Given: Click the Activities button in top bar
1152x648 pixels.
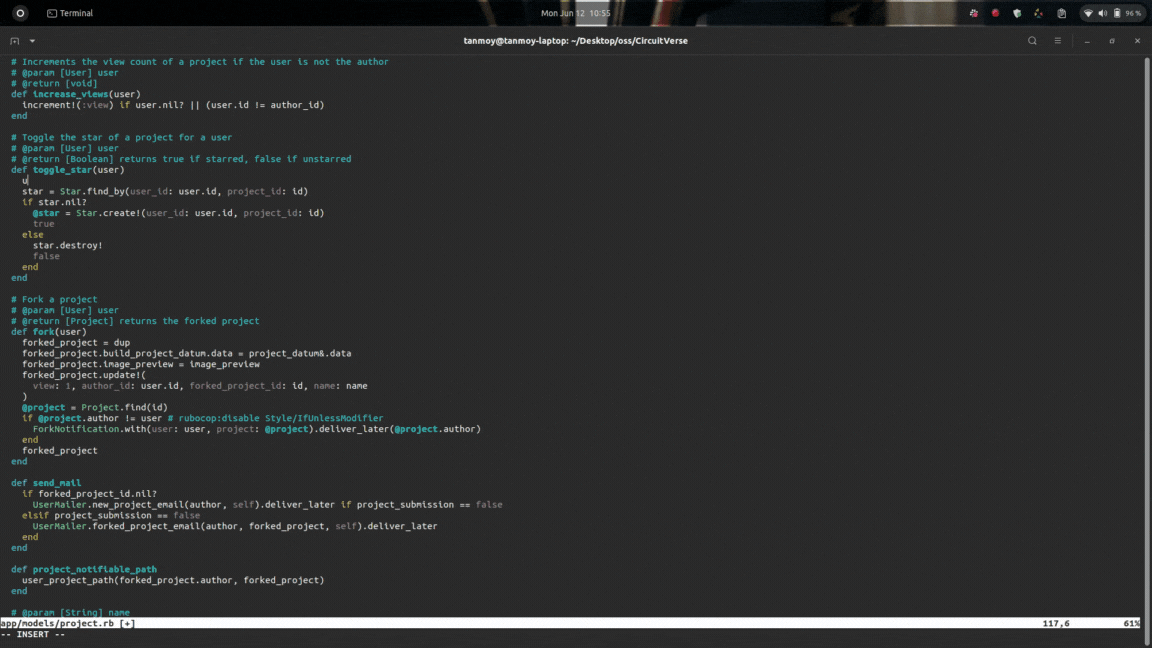Looking at the screenshot, I should (20, 13).
